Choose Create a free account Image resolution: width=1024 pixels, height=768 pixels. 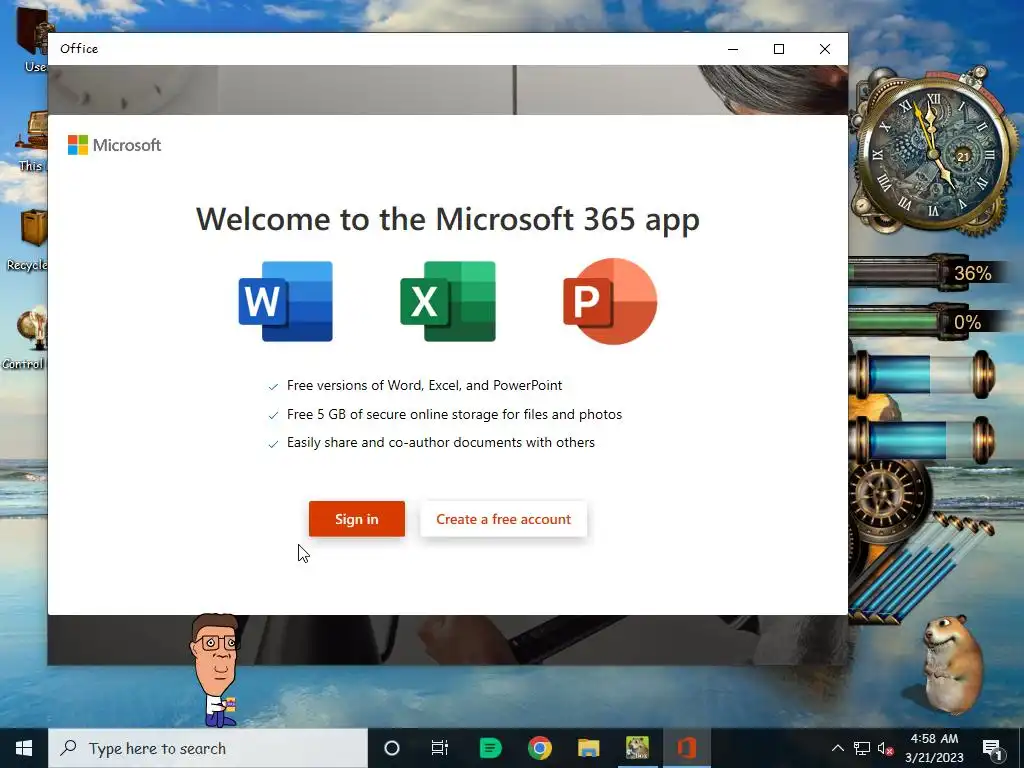tap(504, 519)
